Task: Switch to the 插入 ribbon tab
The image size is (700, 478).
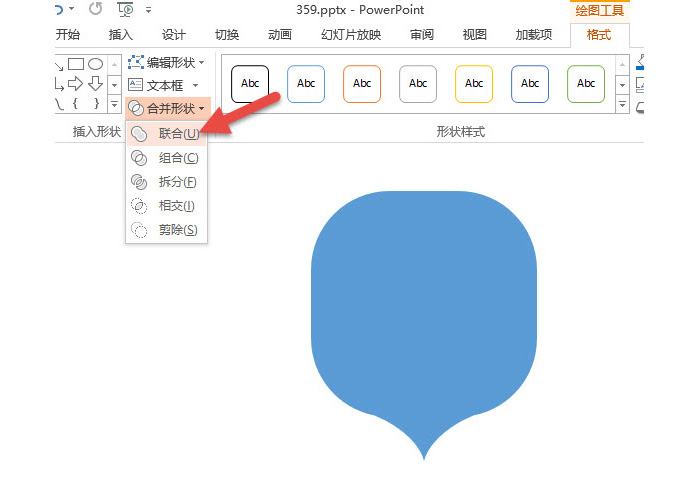Action: tap(120, 34)
